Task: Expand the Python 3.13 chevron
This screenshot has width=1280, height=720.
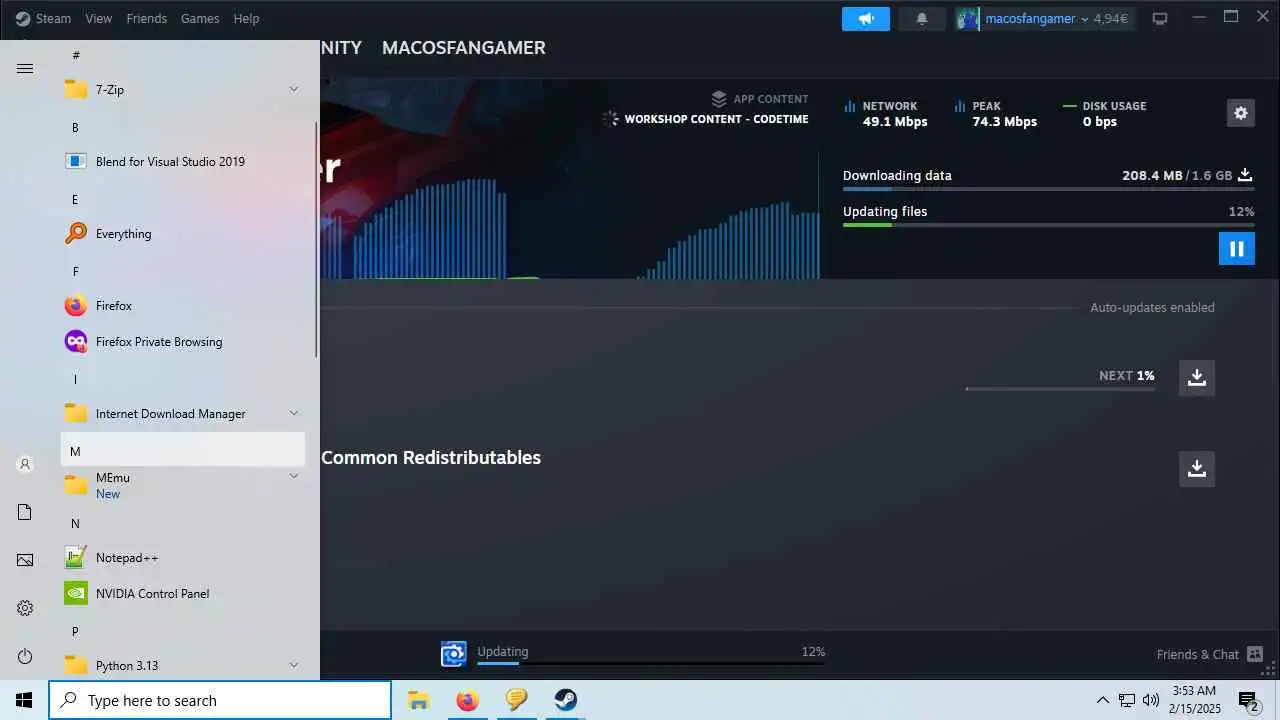Action: coord(294,665)
